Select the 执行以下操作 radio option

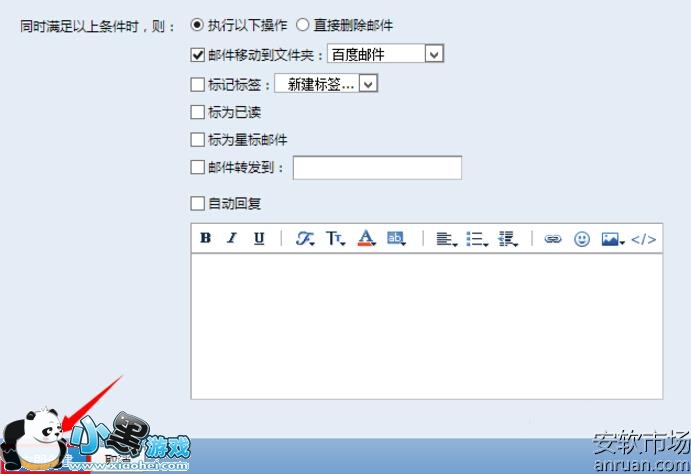197,25
